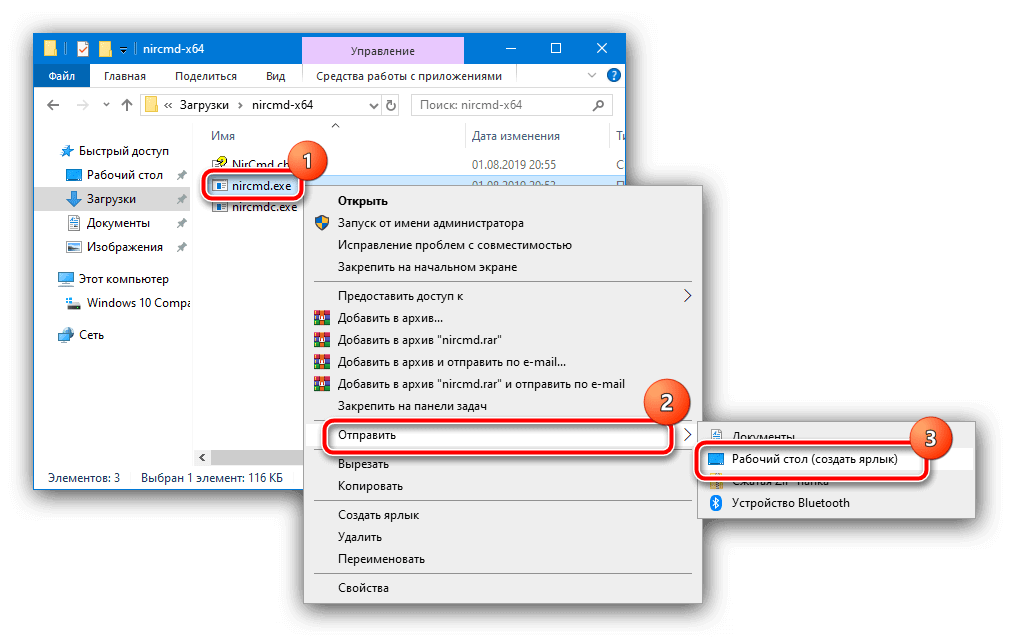Open the Файл menu tab
The width and height of the screenshot is (1009, 637).
click(62, 76)
